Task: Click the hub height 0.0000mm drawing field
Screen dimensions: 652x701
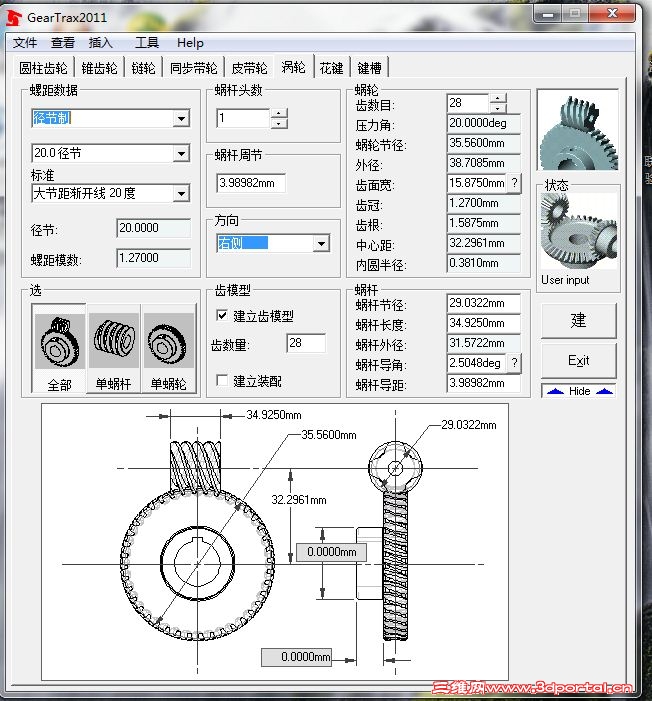Action: (x=331, y=552)
